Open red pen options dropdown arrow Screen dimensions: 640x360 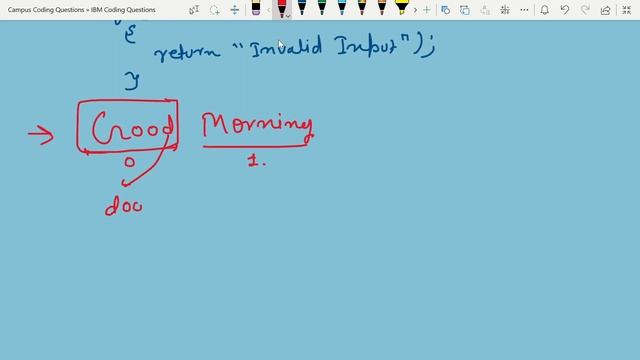(x=288, y=16)
